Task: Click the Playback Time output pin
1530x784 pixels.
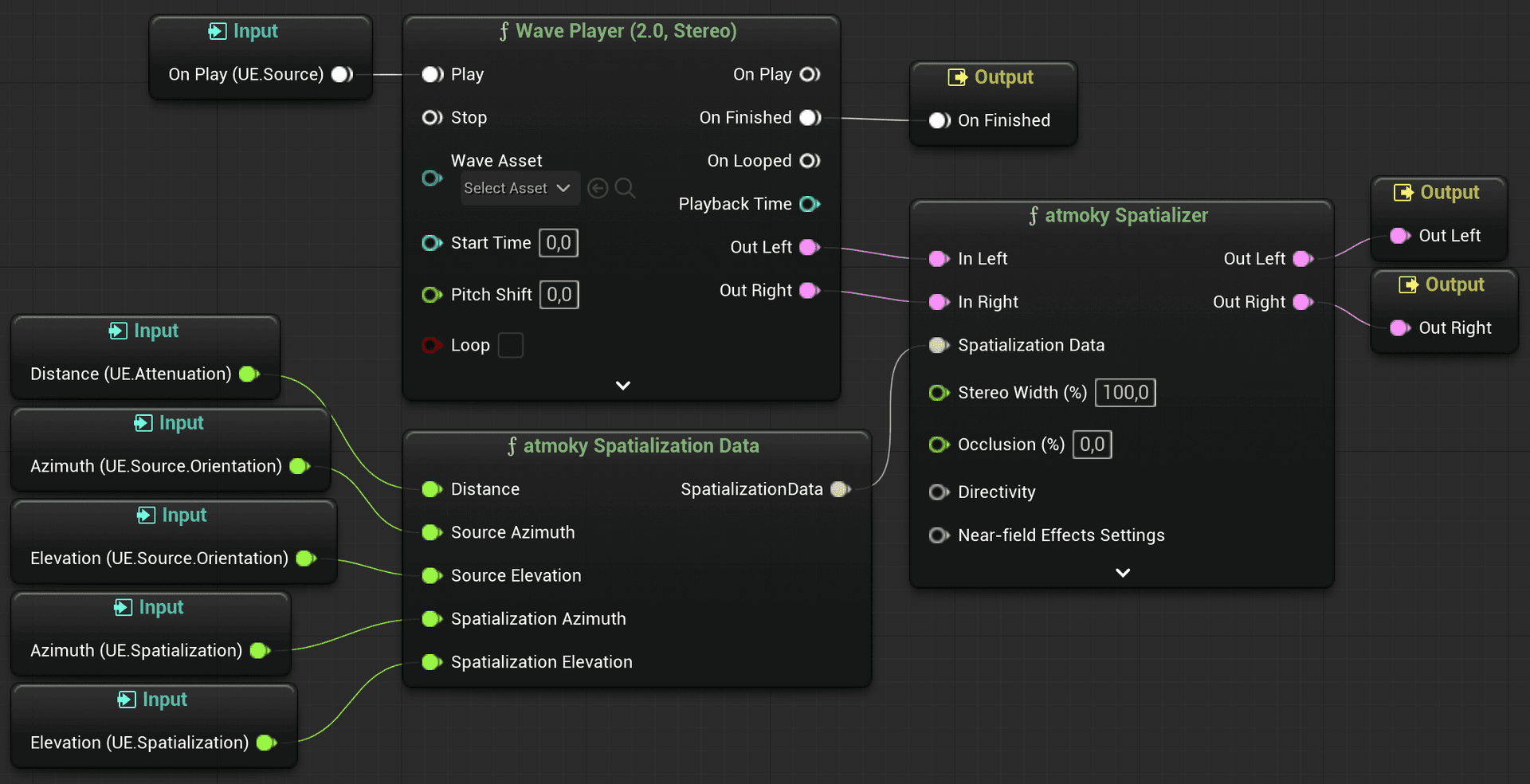Action: (810, 204)
